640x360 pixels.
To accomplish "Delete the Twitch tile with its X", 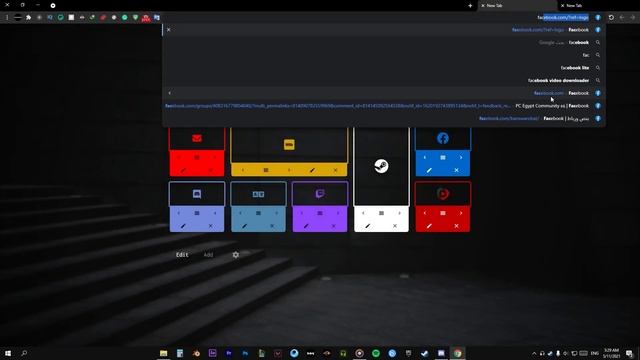I will pyautogui.click(x=333, y=226).
